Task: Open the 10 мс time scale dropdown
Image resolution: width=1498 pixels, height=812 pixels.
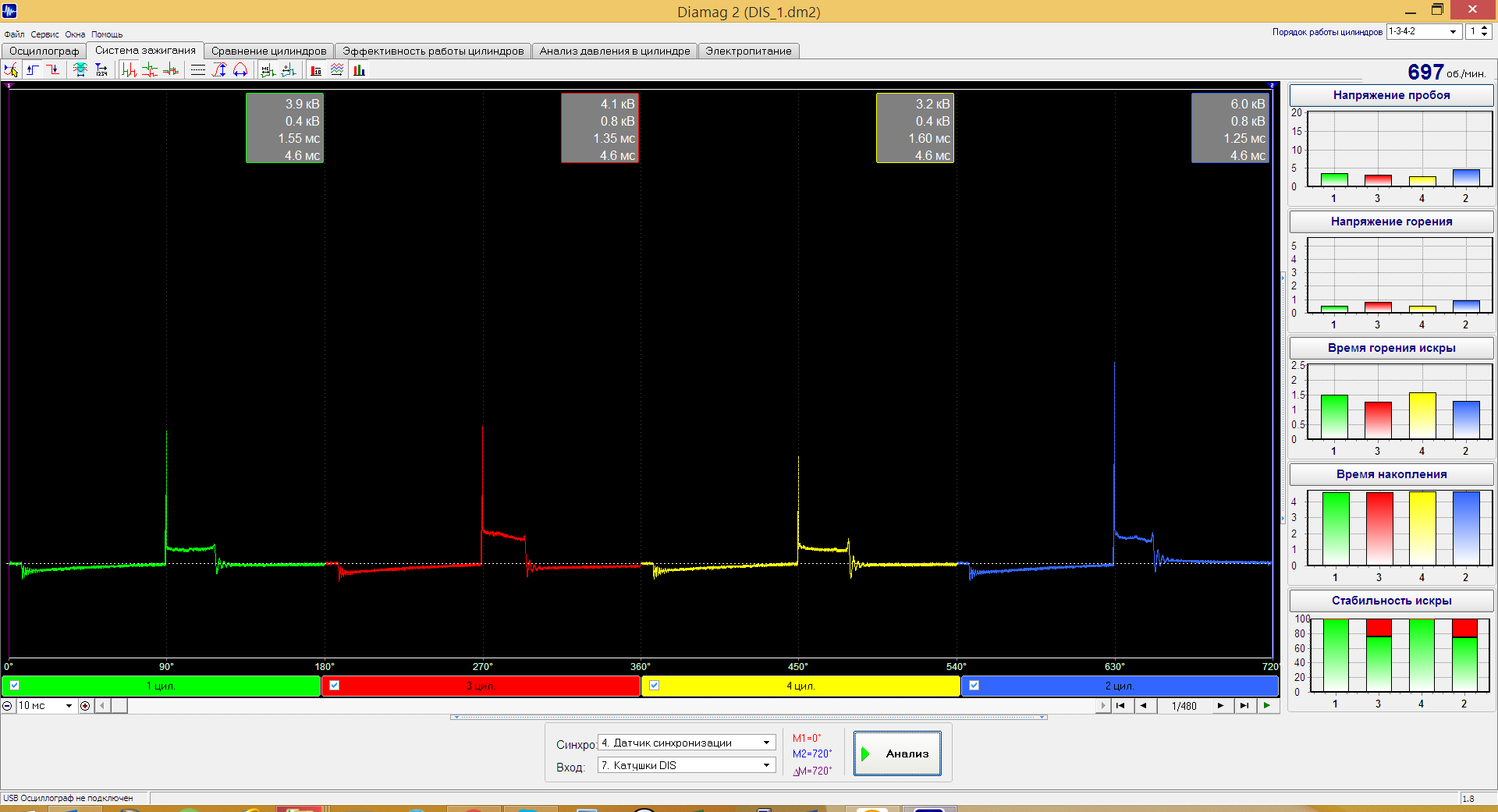Action: click(x=69, y=706)
